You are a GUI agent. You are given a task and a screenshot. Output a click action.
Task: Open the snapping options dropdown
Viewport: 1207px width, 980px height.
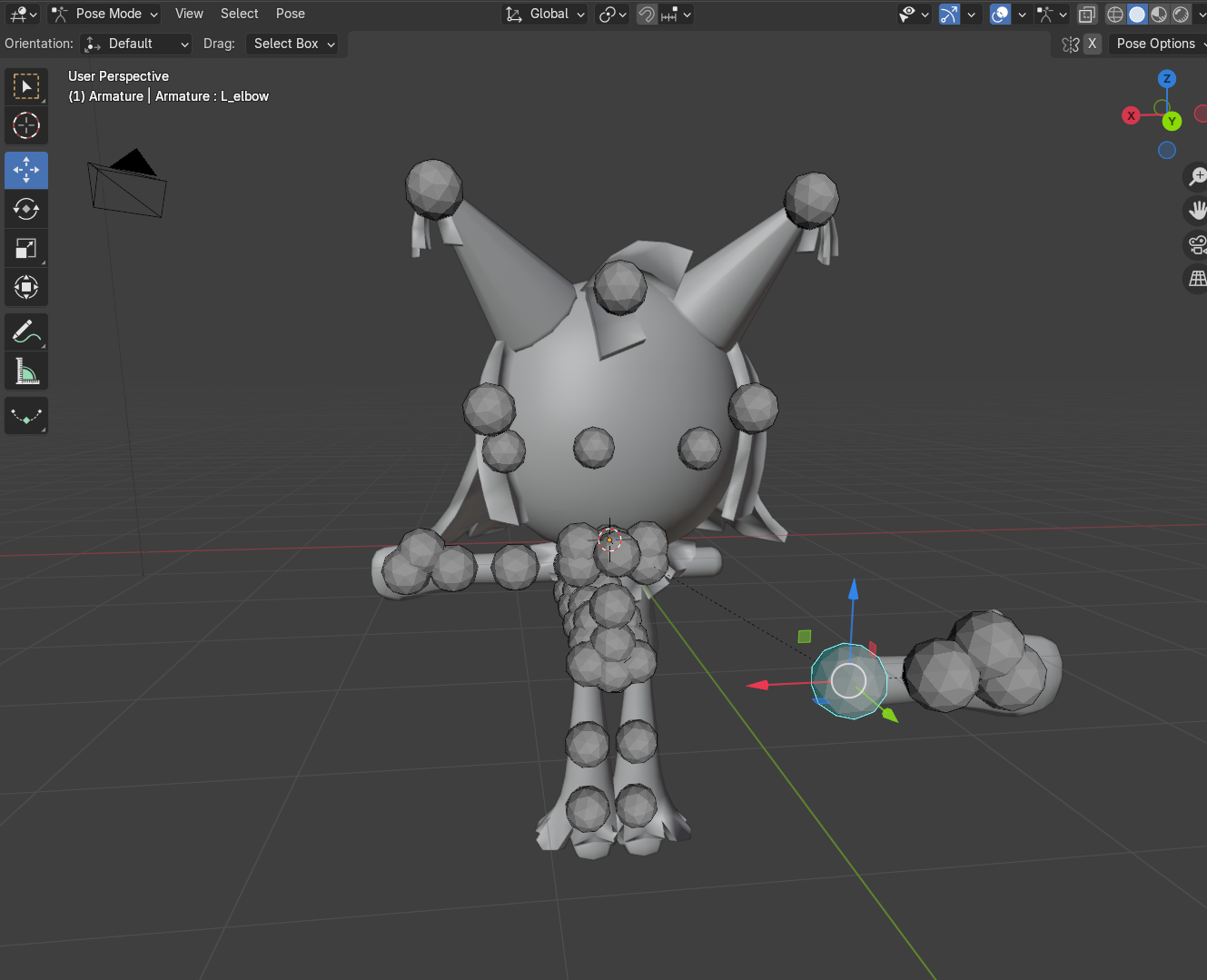676,14
